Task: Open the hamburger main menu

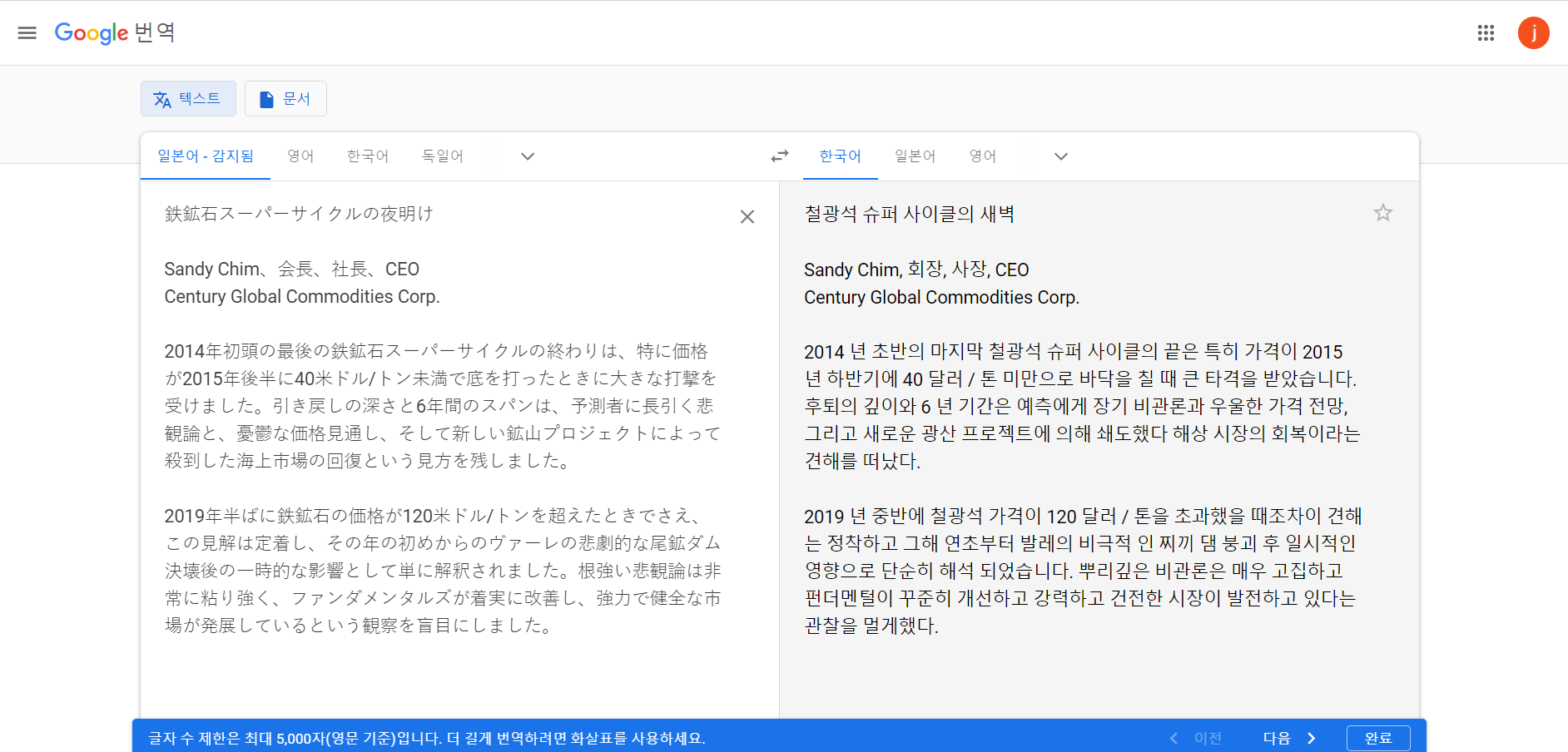Action: coord(27,32)
